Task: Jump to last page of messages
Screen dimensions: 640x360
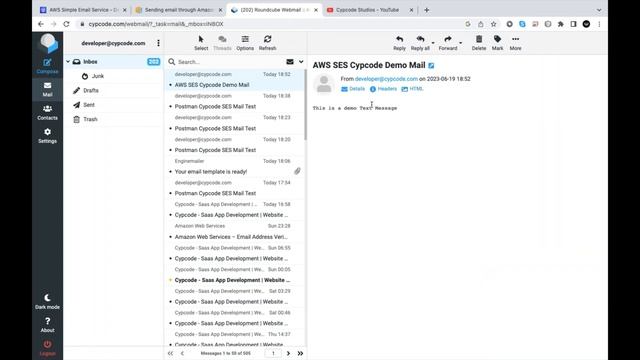Action: click(x=300, y=353)
